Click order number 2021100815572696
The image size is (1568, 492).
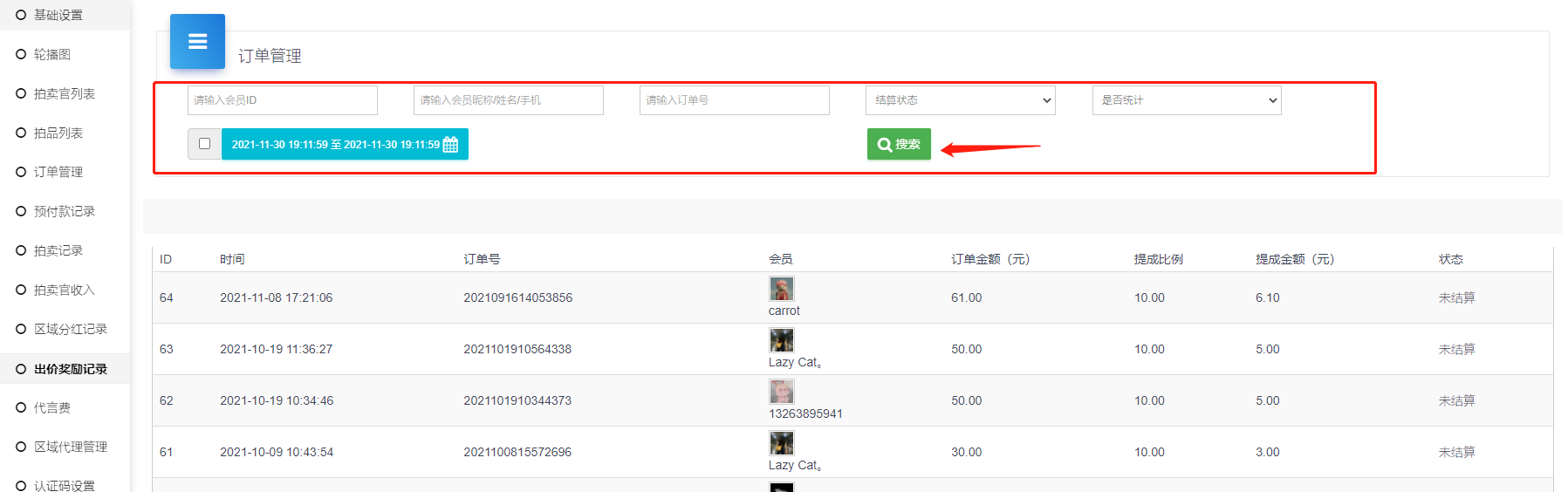pos(517,452)
